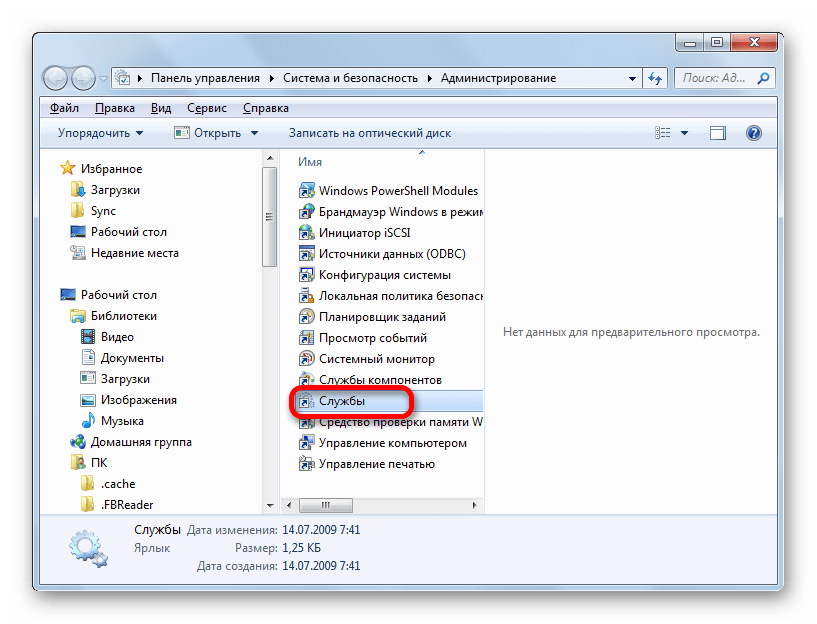Image resolution: width=817 pixels, height=624 pixels.
Task: Select the Просмотр событий icon
Action: click(306, 338)
